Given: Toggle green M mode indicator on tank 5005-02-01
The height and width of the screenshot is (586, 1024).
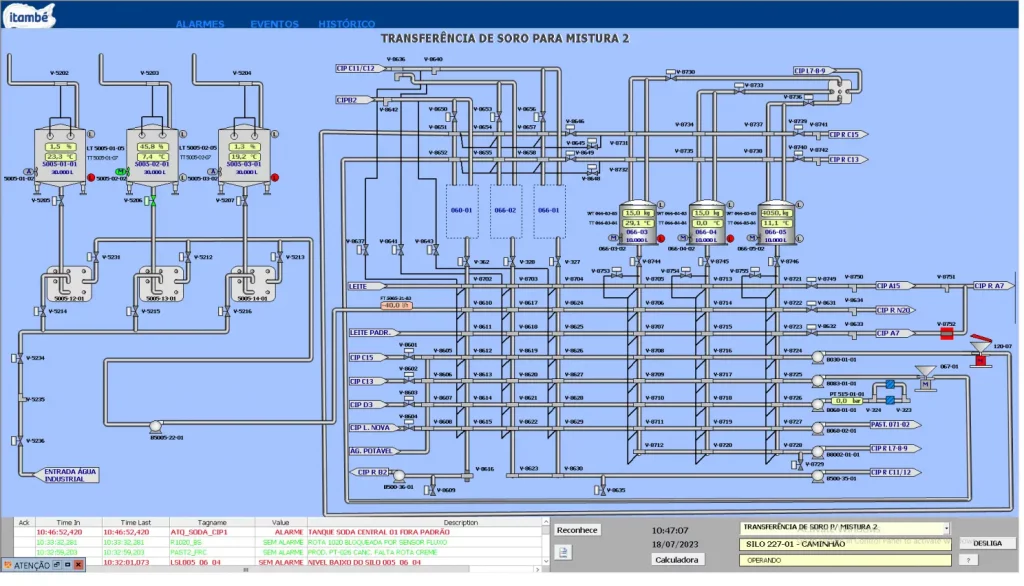Looking at the screenshot, I should [122, 172].
